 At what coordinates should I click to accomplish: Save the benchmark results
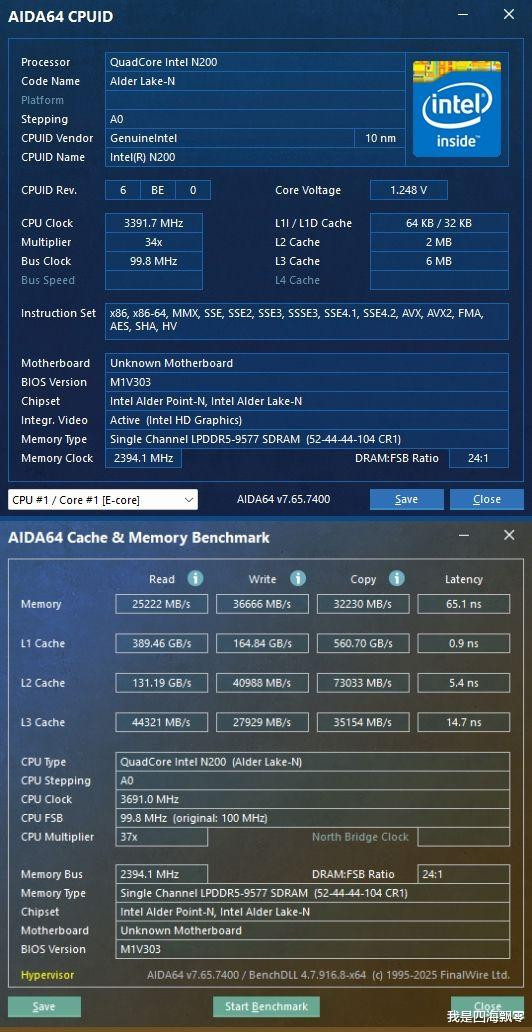(44, 1006)
